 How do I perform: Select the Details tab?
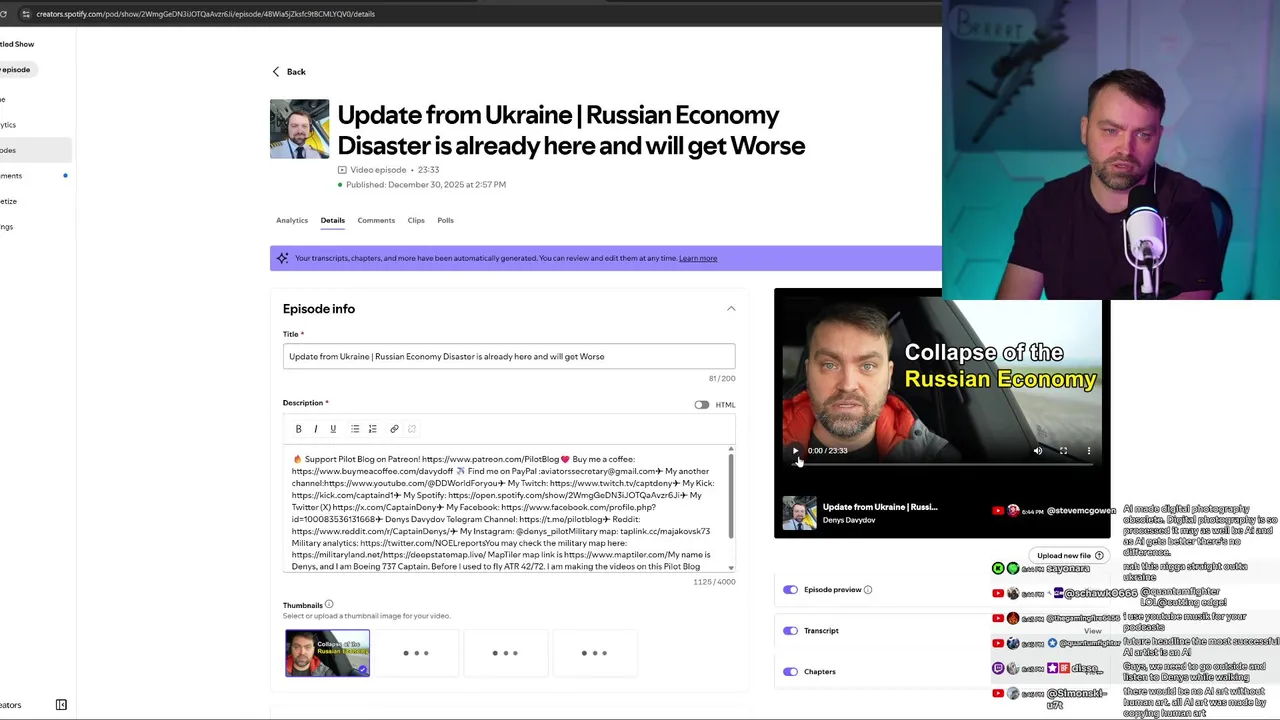[332, 220]
